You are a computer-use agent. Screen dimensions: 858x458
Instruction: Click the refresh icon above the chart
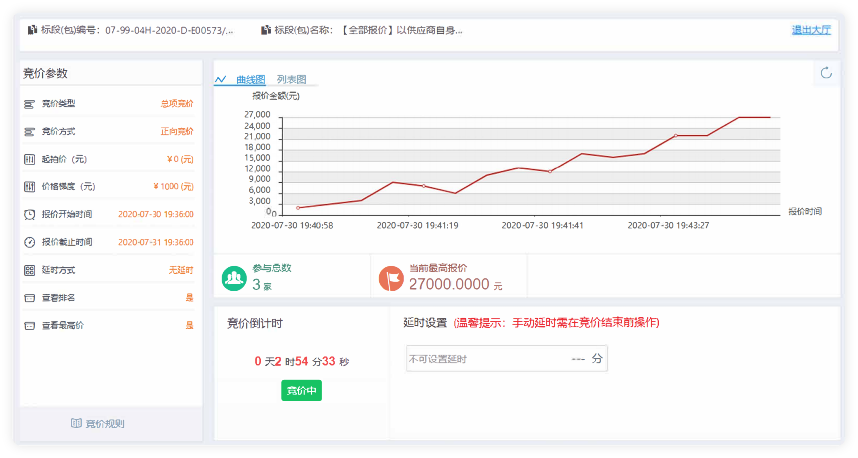point(826,73)
